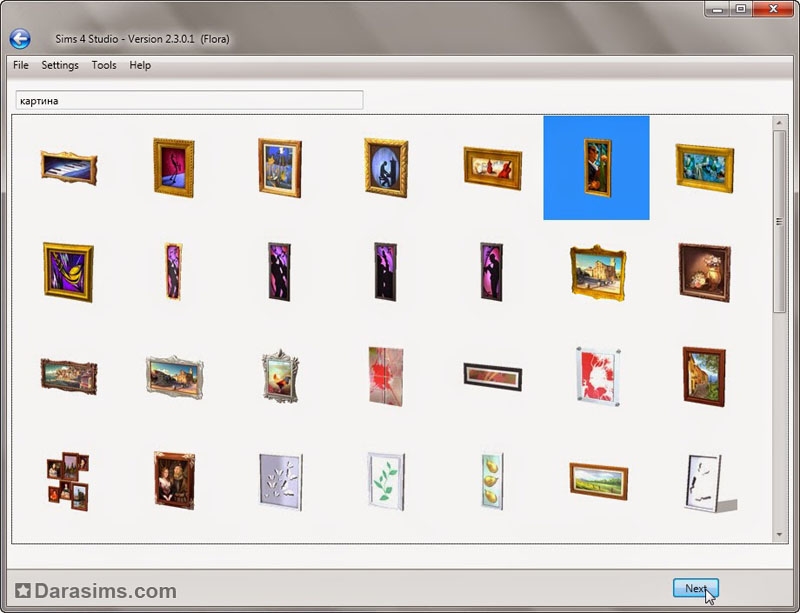This screenshot has width=800, height=613.
Task: Select the flower vase still life painting
Action: coord(705,272)
